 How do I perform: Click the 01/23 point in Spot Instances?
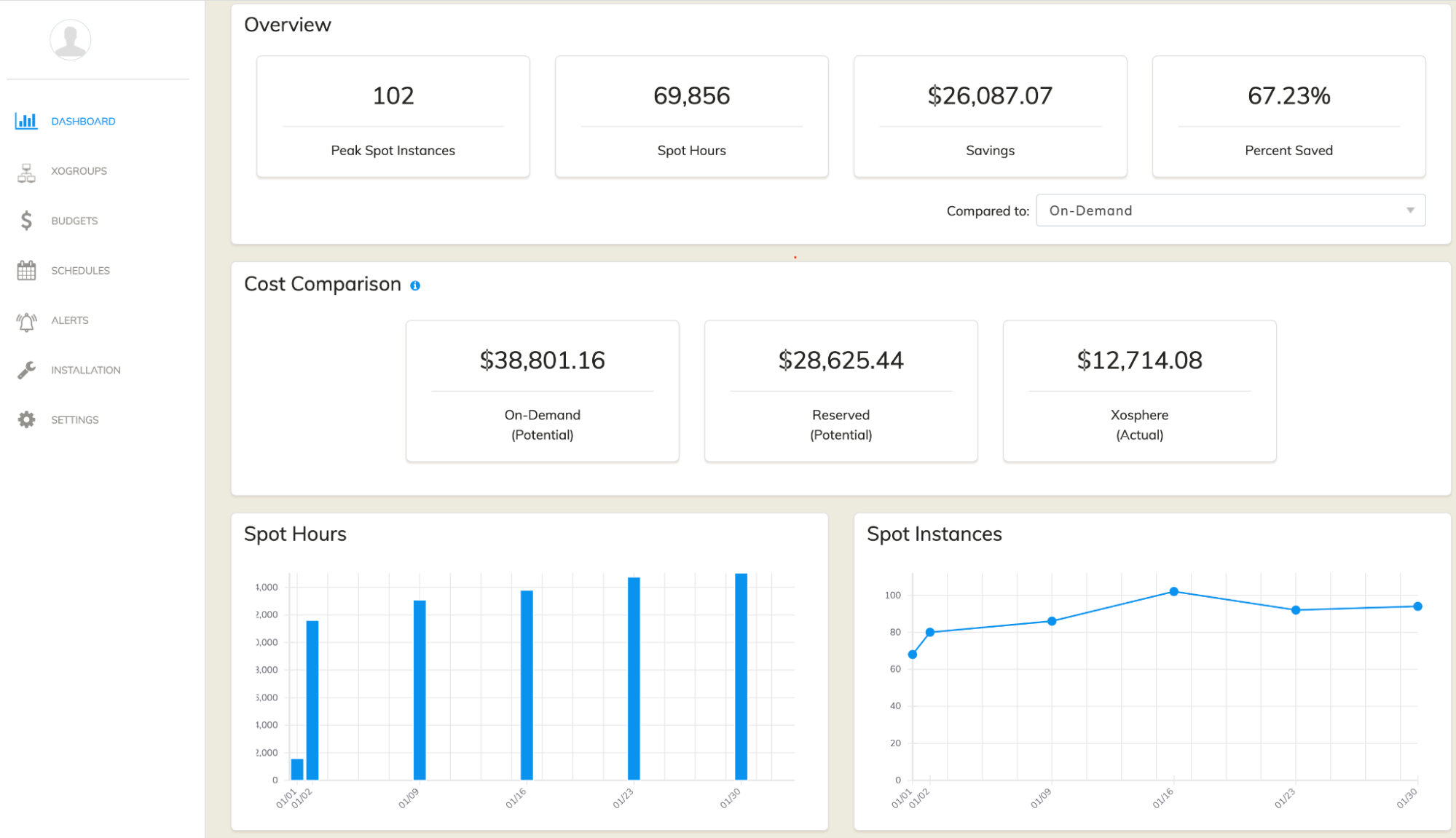coord(1296,610)
